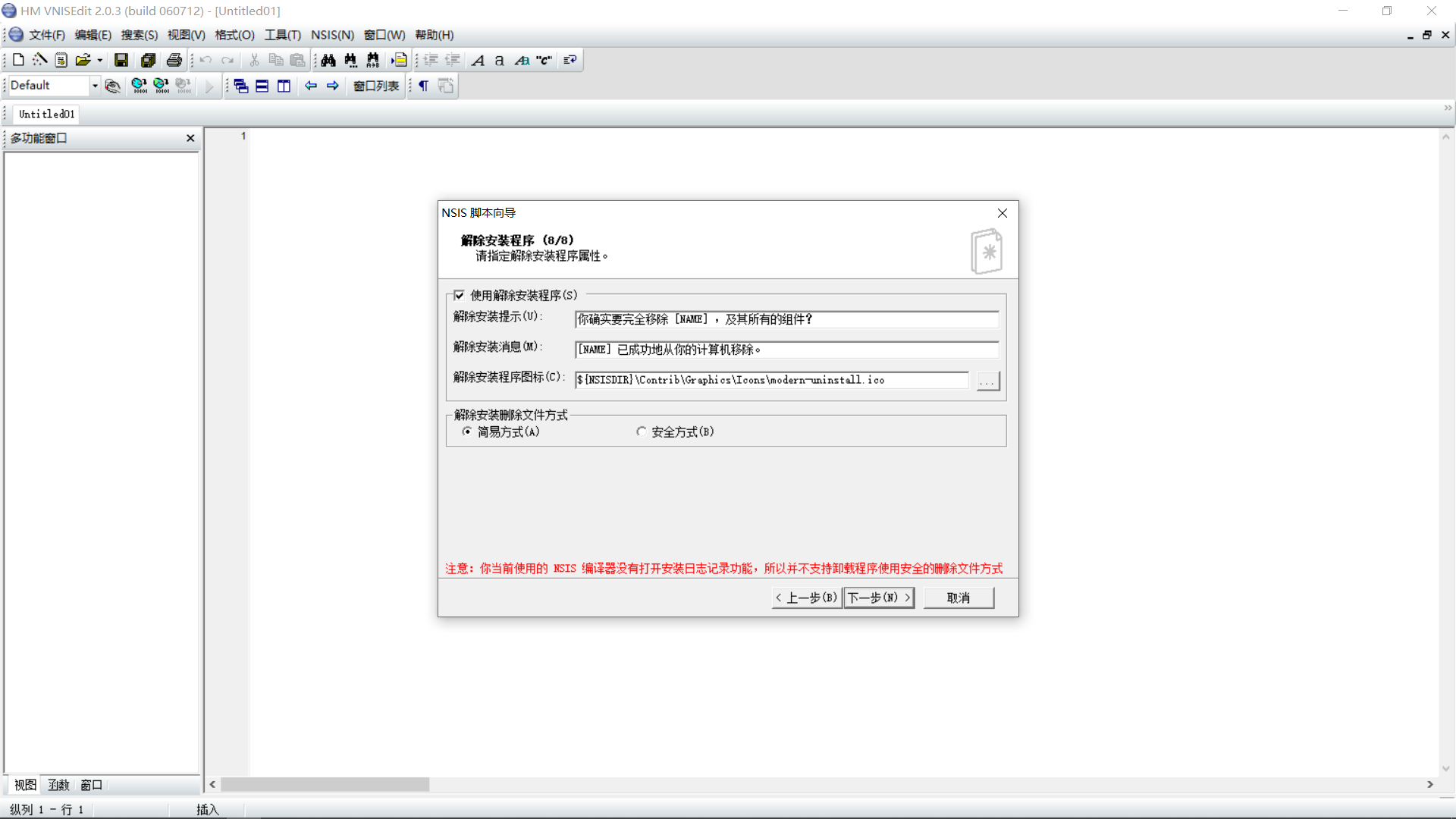Click the paste clipboard icon
1456x819 pixels.
298,60
